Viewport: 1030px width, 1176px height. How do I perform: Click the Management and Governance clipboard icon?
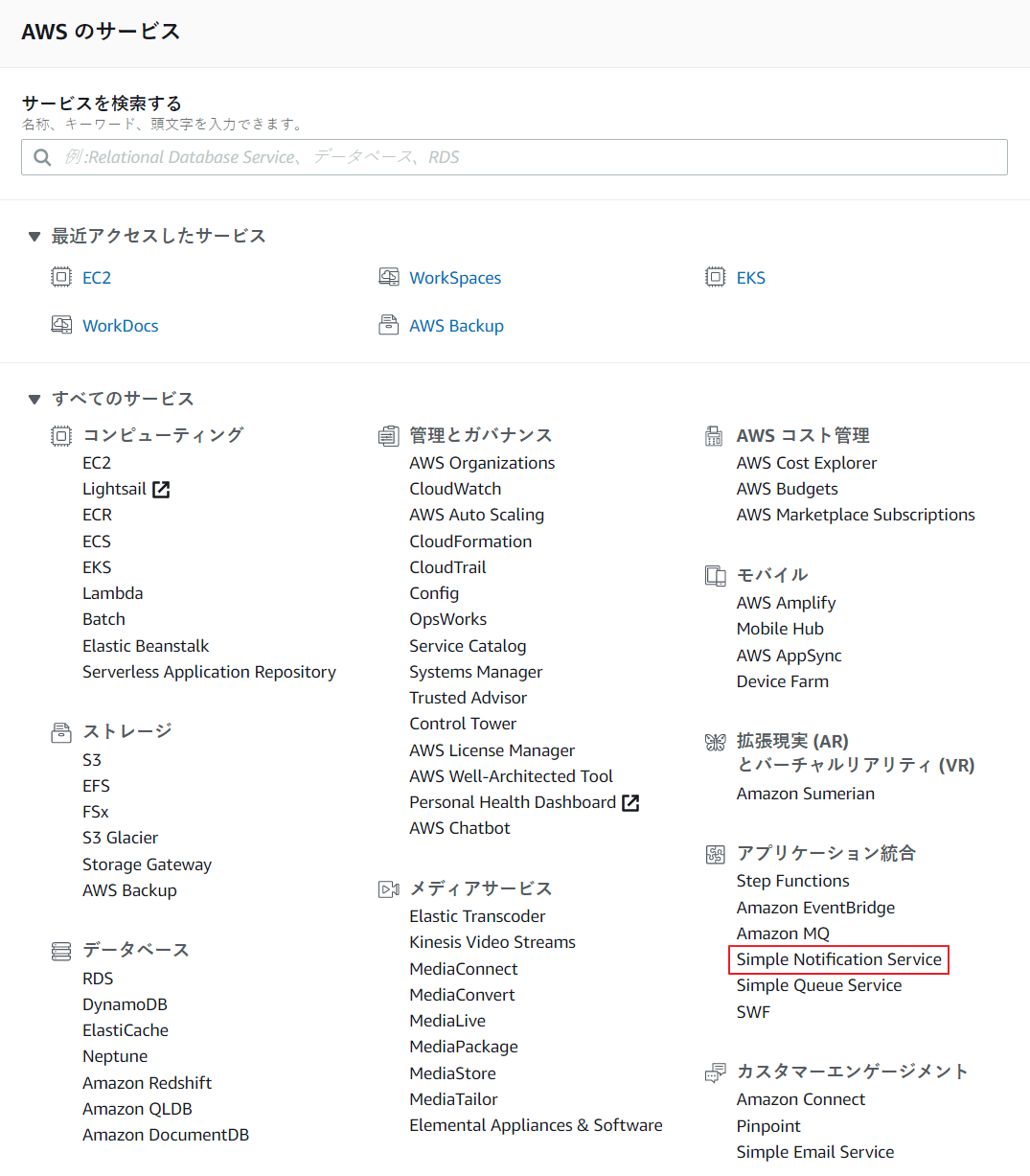[x=388, y=436]
